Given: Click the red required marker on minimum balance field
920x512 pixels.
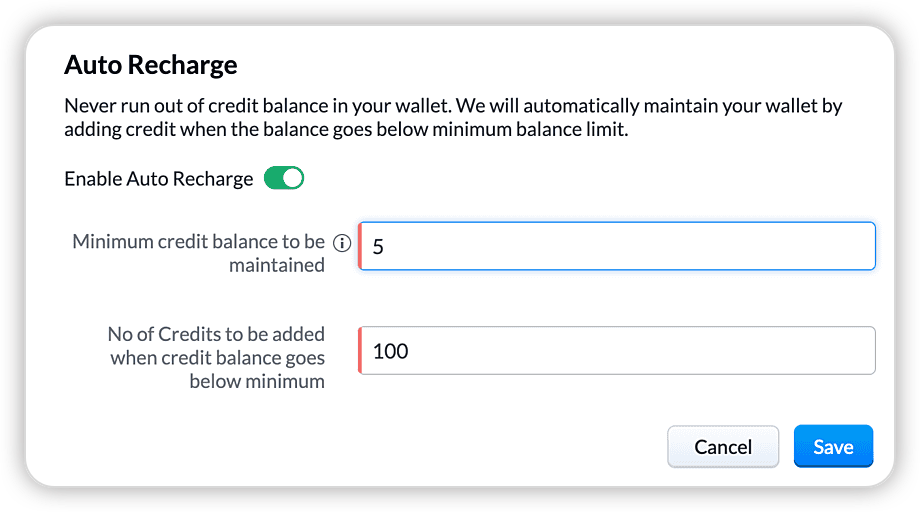Looking at the screenshot, I should pos(360,246).
